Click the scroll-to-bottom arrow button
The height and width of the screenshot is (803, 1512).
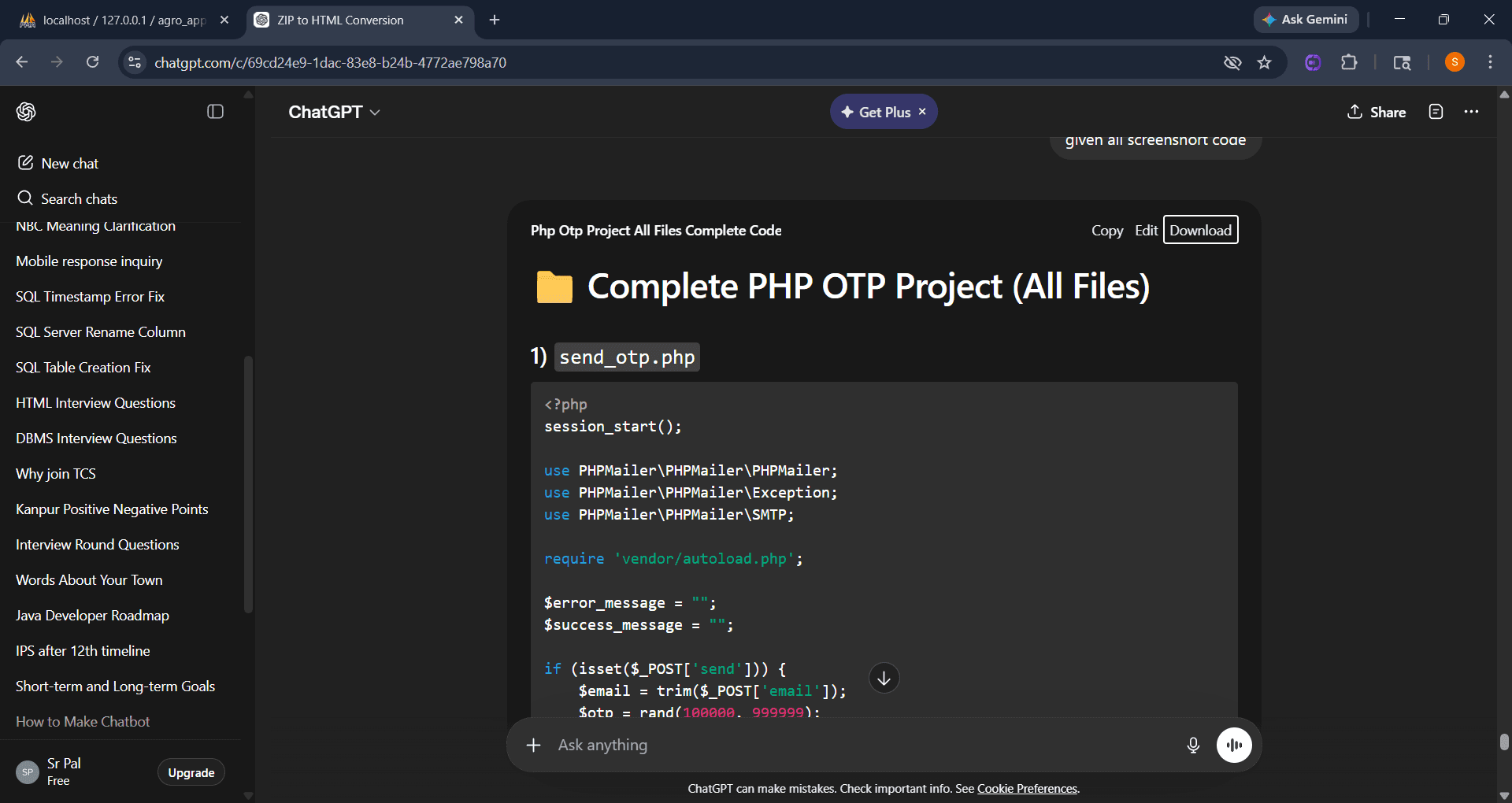[884, 678]
